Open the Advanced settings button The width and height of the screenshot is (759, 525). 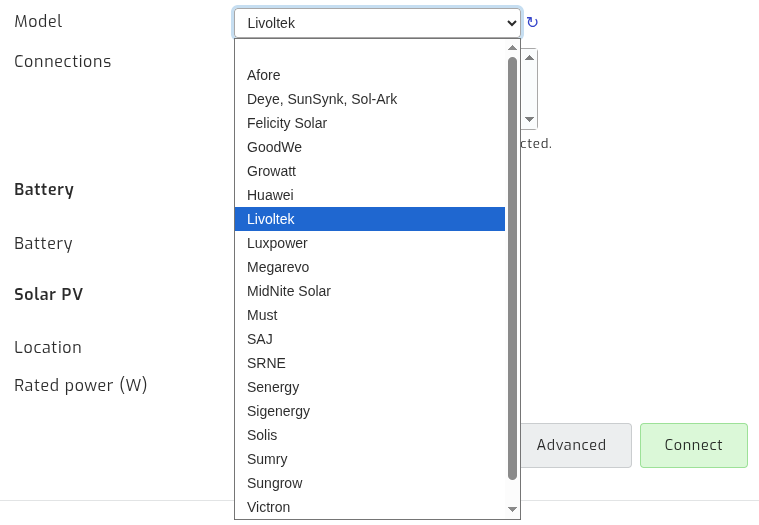pos(571,445)
